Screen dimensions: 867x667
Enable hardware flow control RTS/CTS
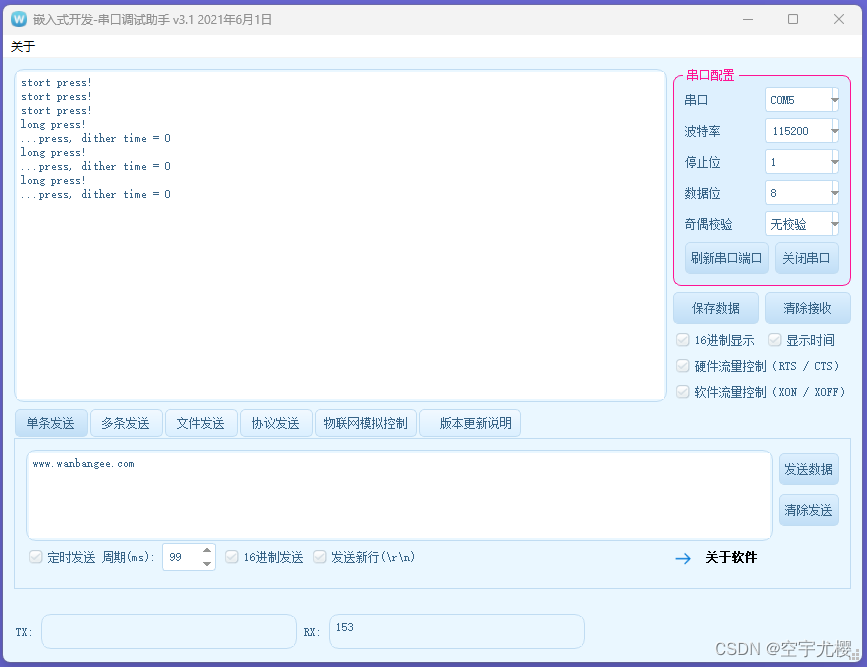pos(682,366)
